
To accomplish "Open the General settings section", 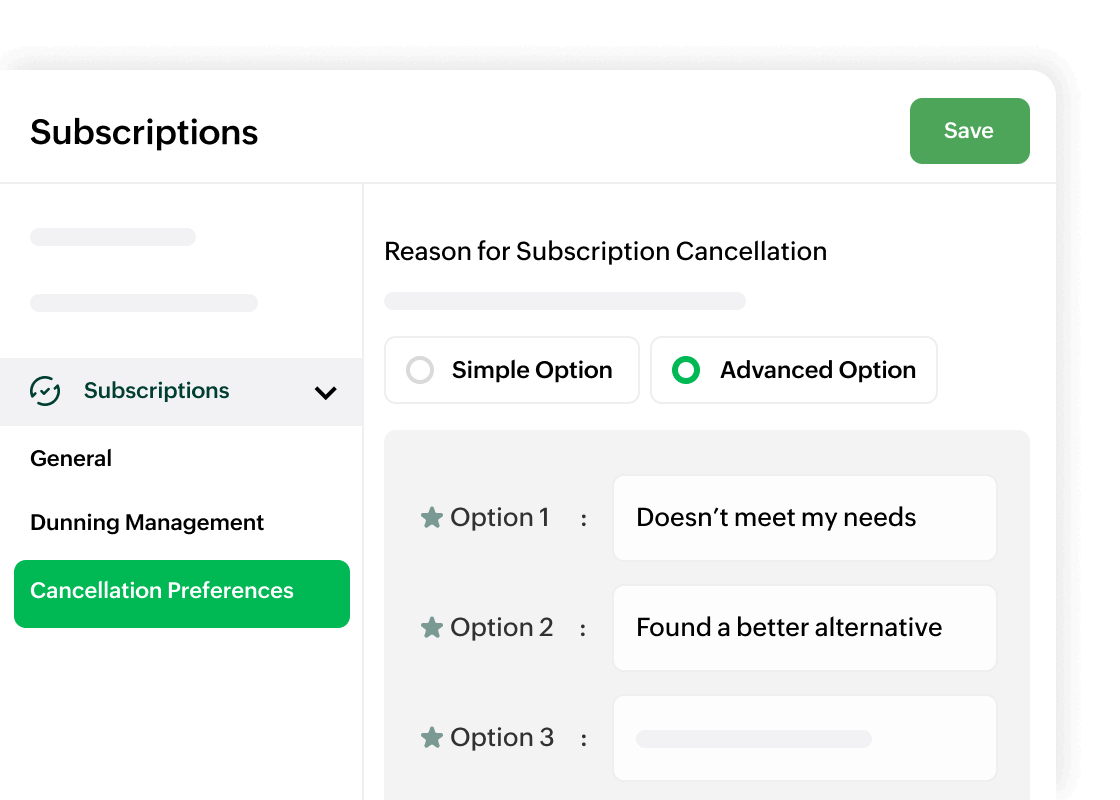I will click(71, 458).
